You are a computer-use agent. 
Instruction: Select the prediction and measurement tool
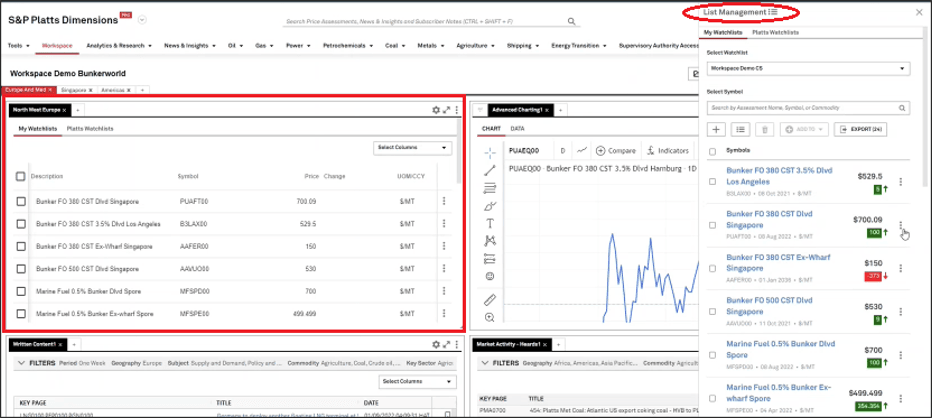[x=490, y=259]
